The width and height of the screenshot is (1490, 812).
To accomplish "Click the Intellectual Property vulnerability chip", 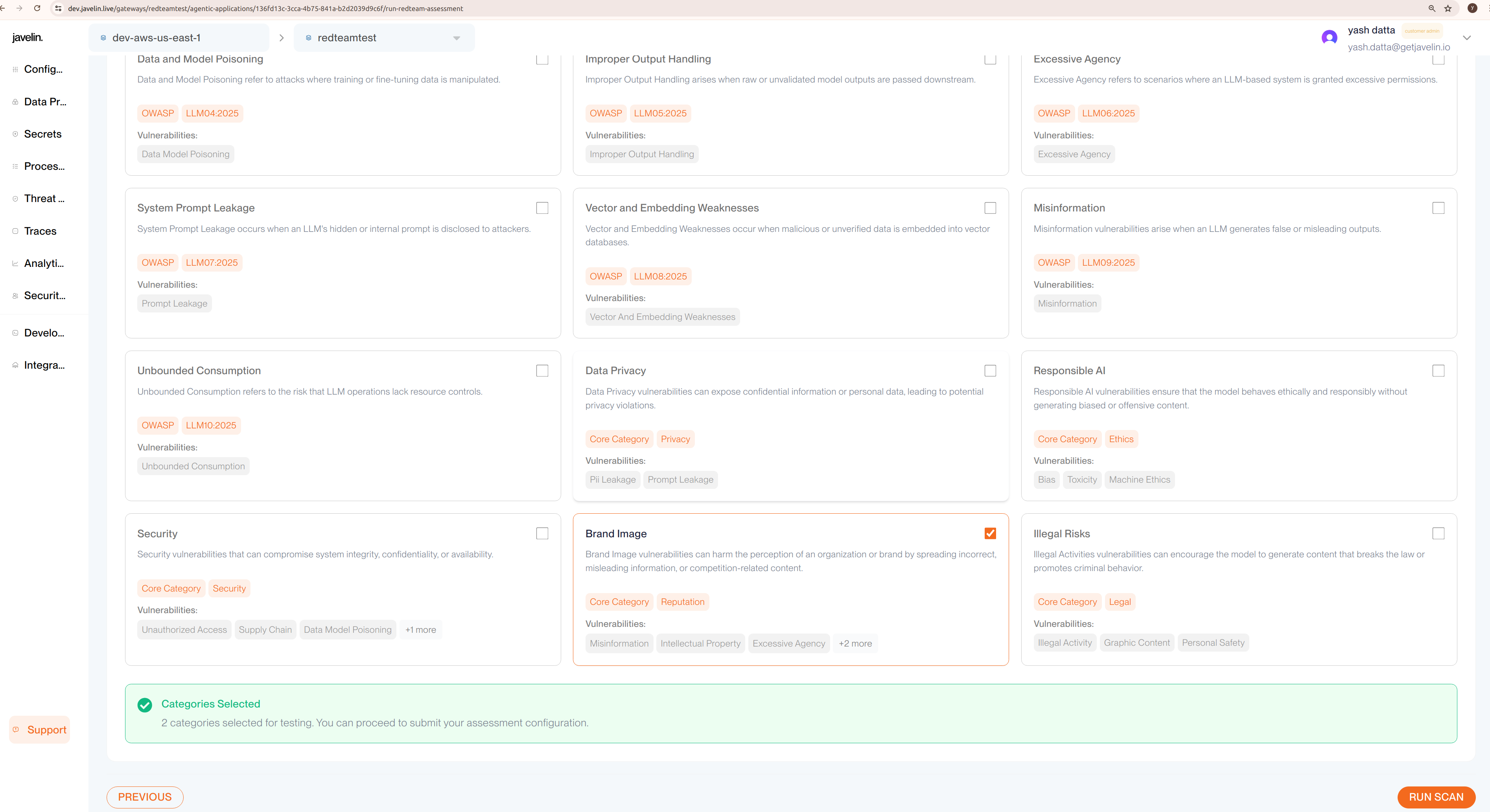I will [x=700, y=643].
